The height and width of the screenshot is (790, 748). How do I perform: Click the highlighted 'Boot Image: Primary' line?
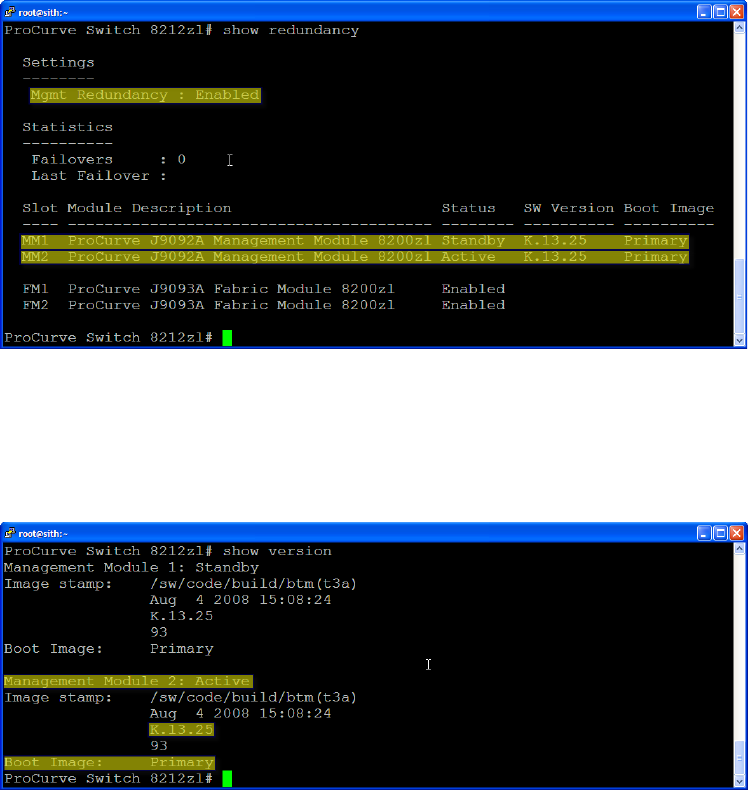[109, 762]
